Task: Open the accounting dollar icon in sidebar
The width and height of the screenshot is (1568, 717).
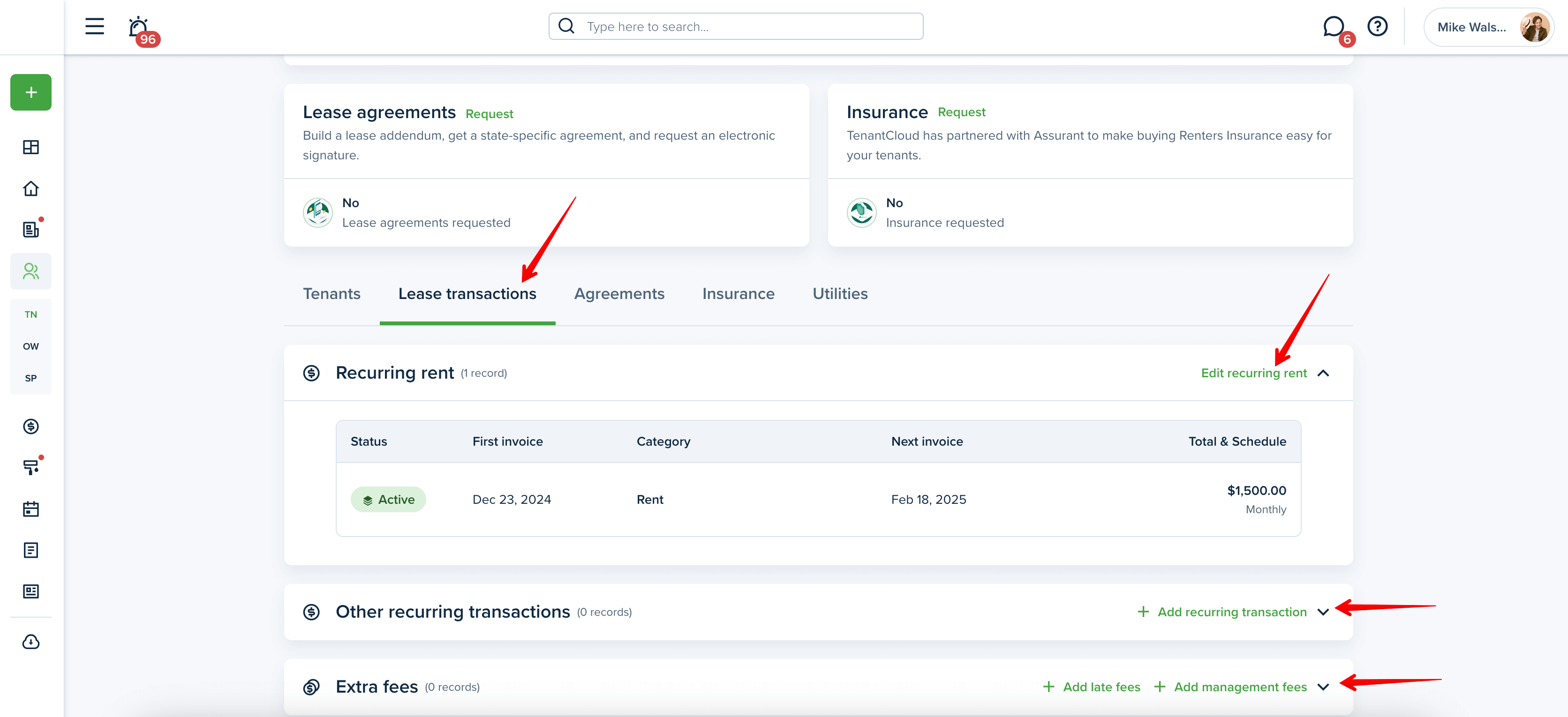Action: (31, 426)
